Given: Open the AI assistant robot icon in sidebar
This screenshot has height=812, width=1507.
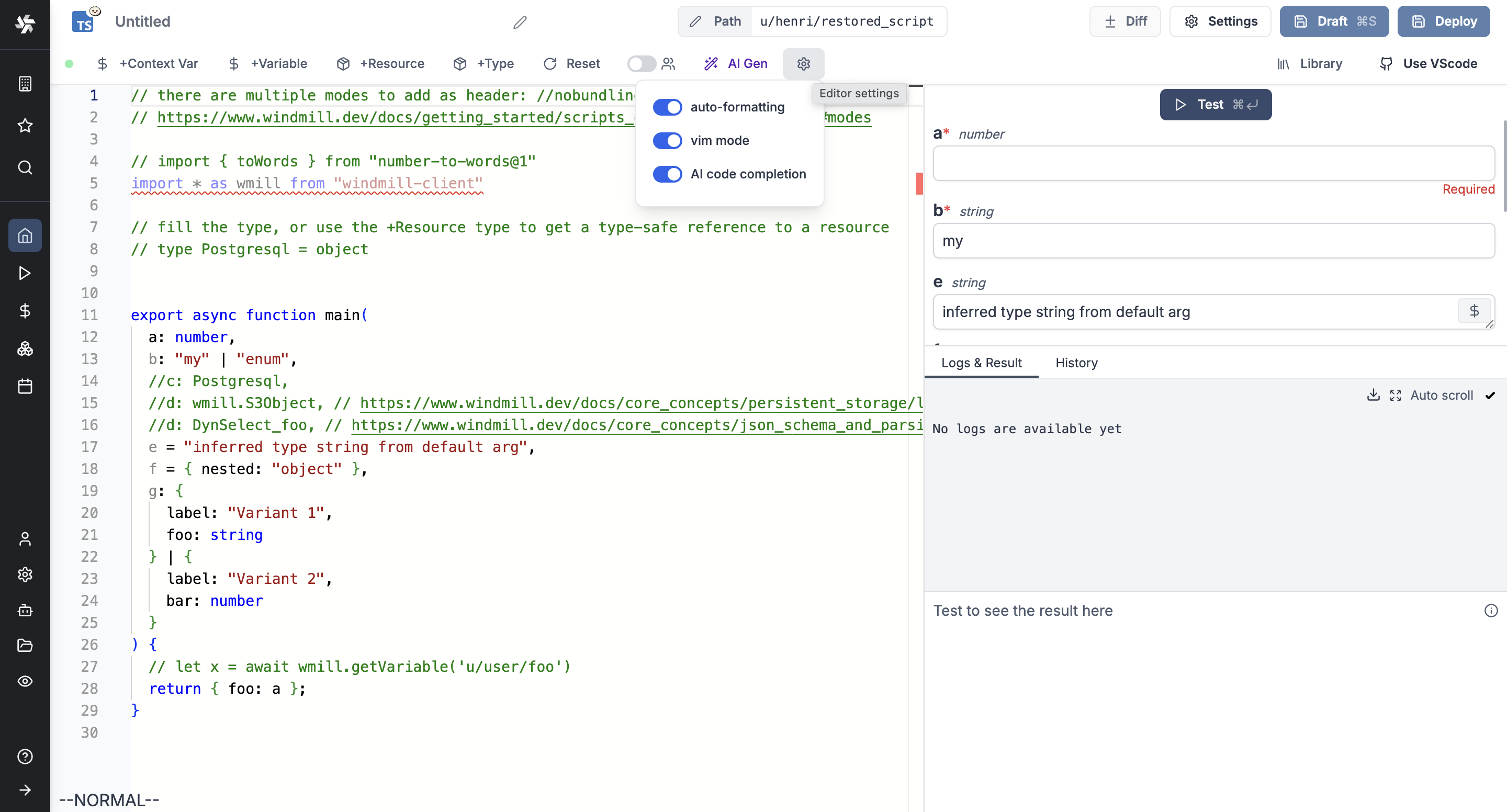Looking at the screenshot, I should (x=25, y=611).
